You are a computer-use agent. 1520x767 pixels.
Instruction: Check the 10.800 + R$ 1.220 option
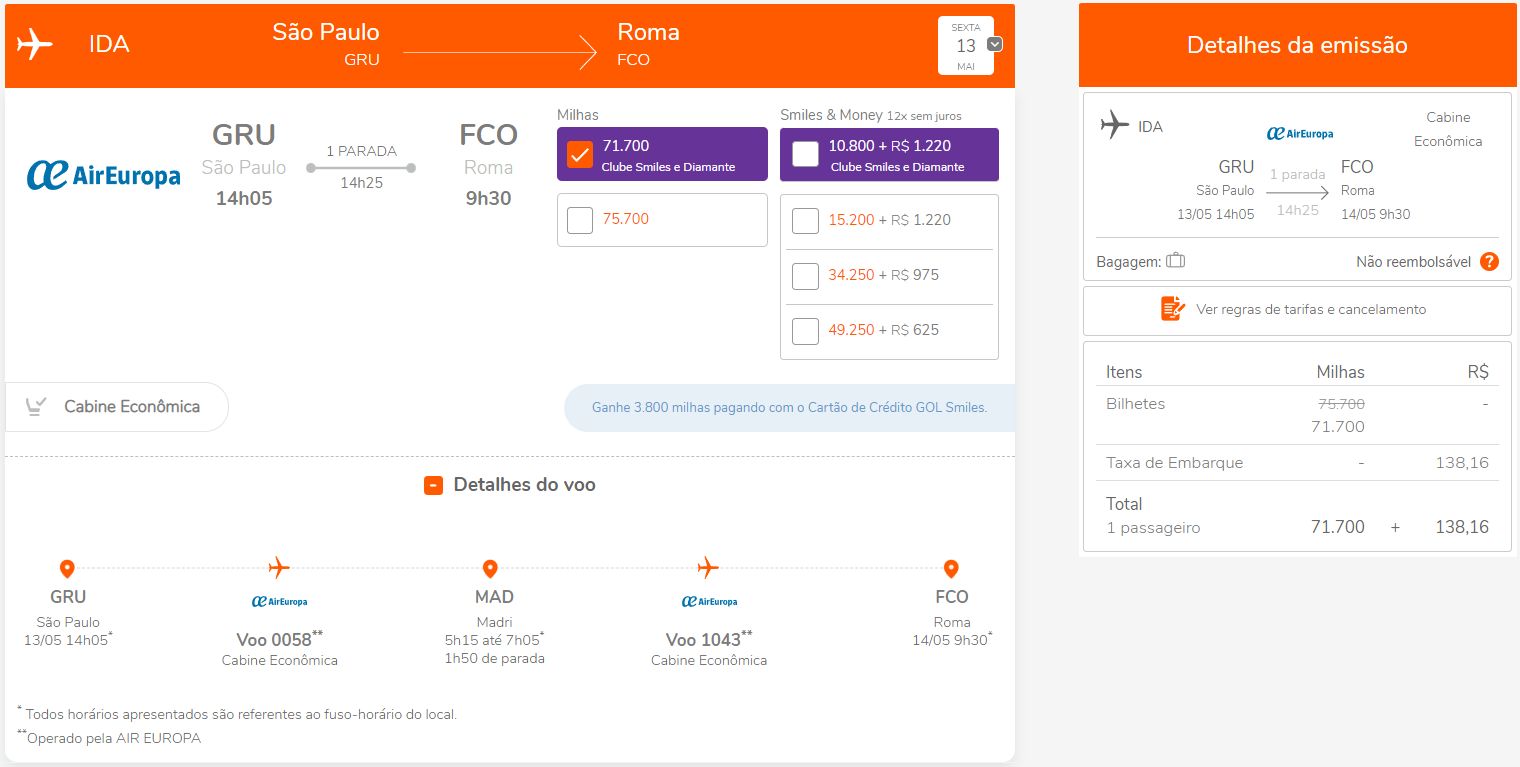pyautogui.click(x=805, y=155)
